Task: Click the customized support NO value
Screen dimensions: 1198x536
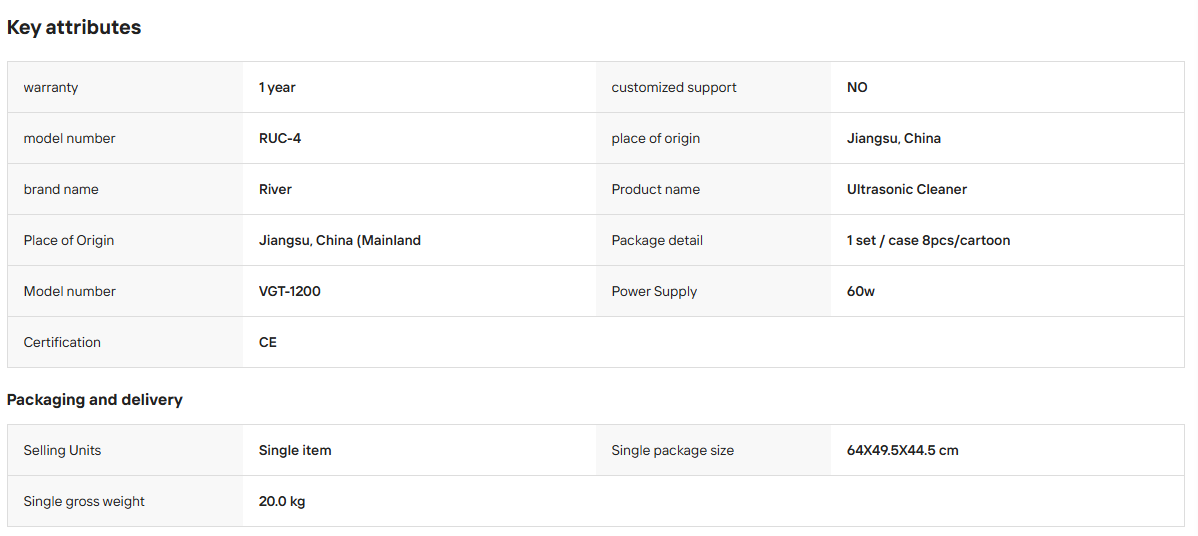Action: 857,87
